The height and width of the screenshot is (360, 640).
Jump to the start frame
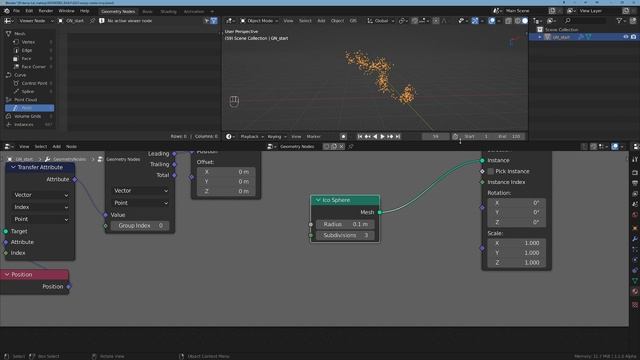point(360,136)
